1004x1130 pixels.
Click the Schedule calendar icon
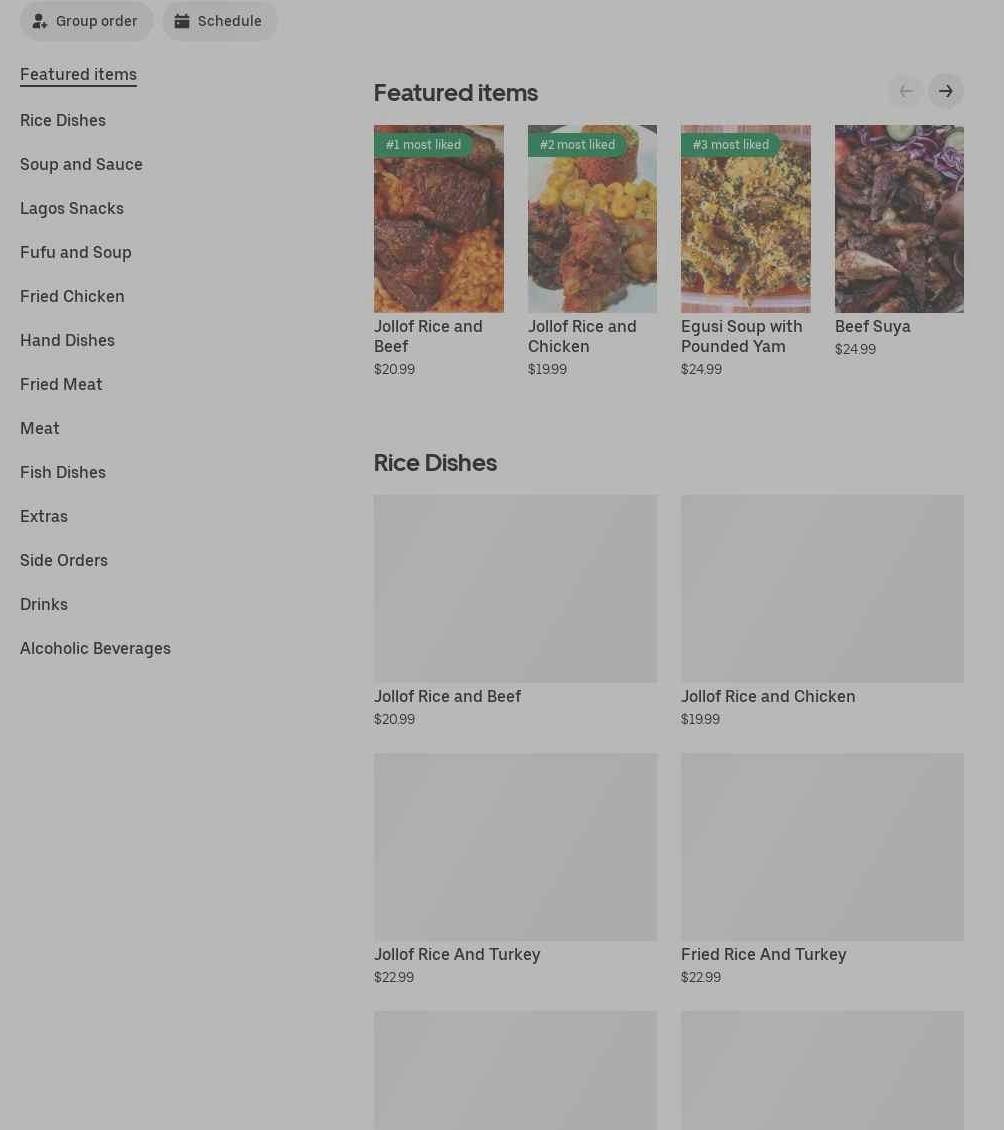182,21
